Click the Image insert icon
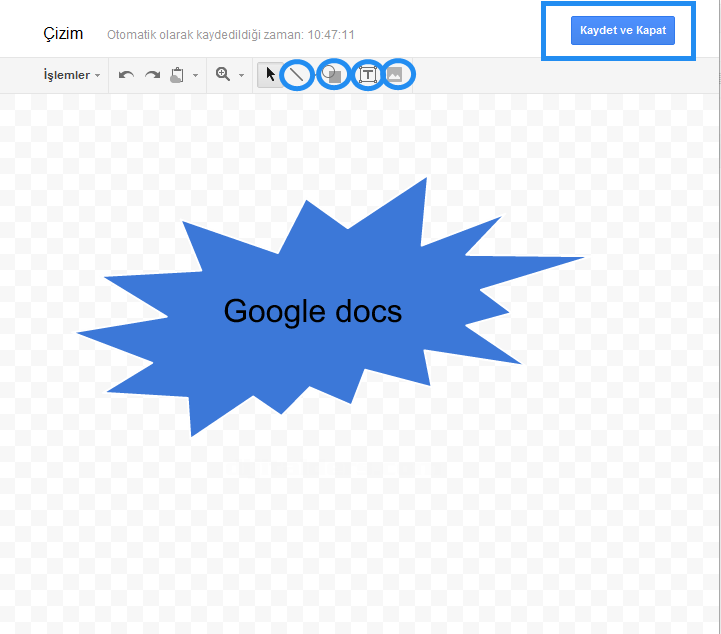Screen dimensions: 721x634 click(395, 74)
